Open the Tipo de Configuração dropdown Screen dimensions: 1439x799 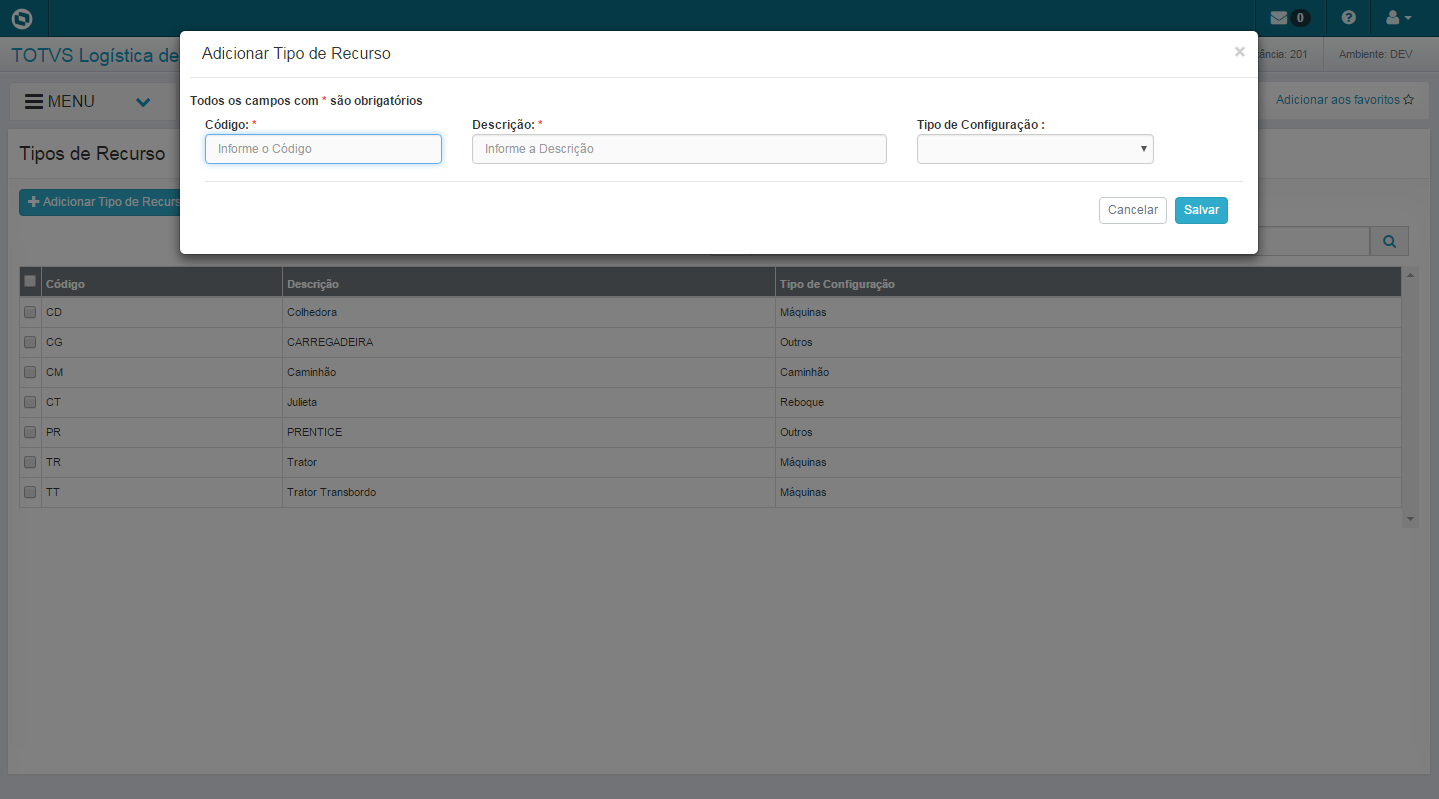1035,149
